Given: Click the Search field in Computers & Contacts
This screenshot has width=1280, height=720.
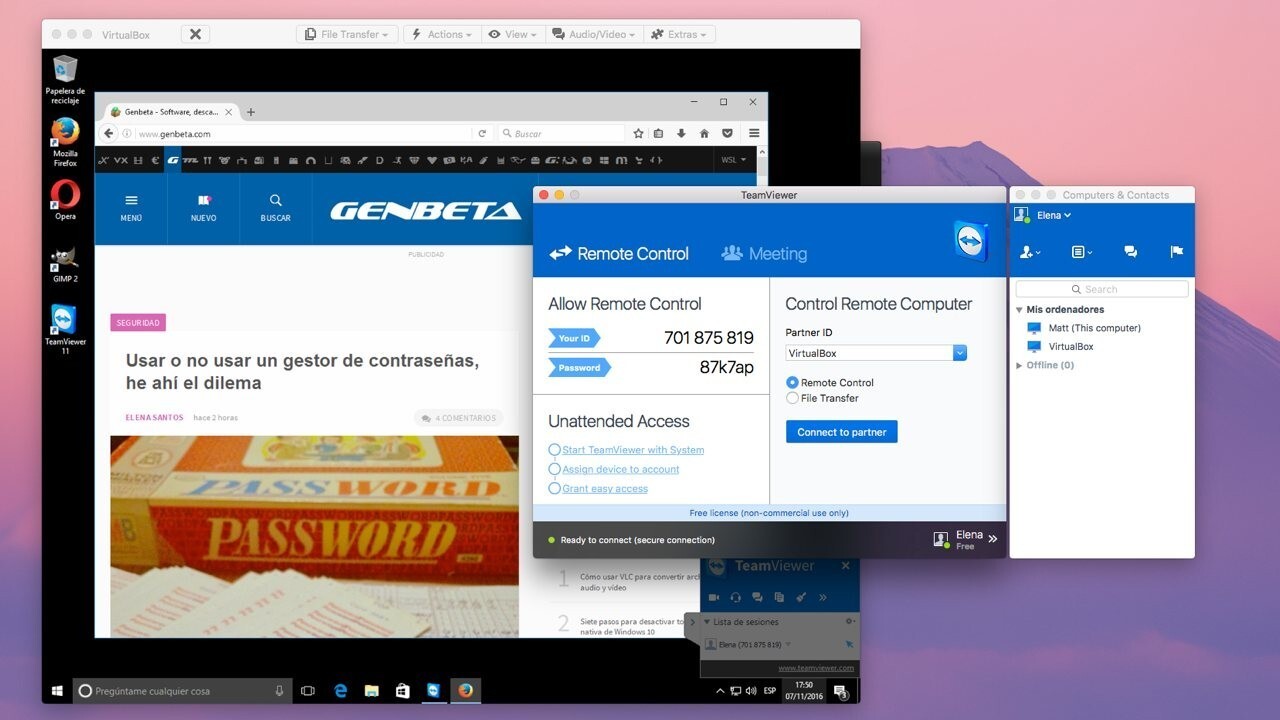Looking at the screenshot, I should 1103,288.
